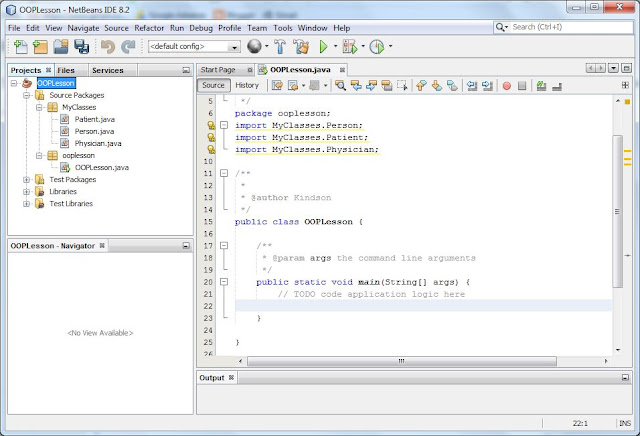
Task: Select the Source view button
Action: (x=213, y=85)
